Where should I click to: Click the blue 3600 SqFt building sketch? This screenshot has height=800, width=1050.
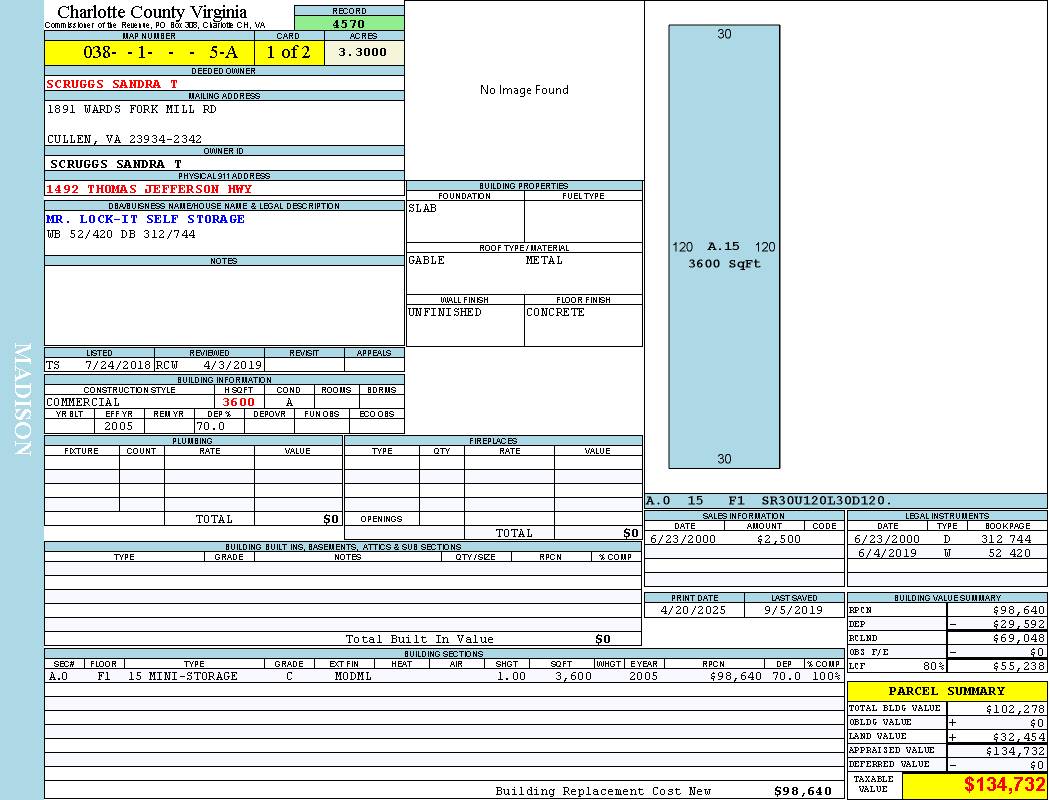point(724,246)
